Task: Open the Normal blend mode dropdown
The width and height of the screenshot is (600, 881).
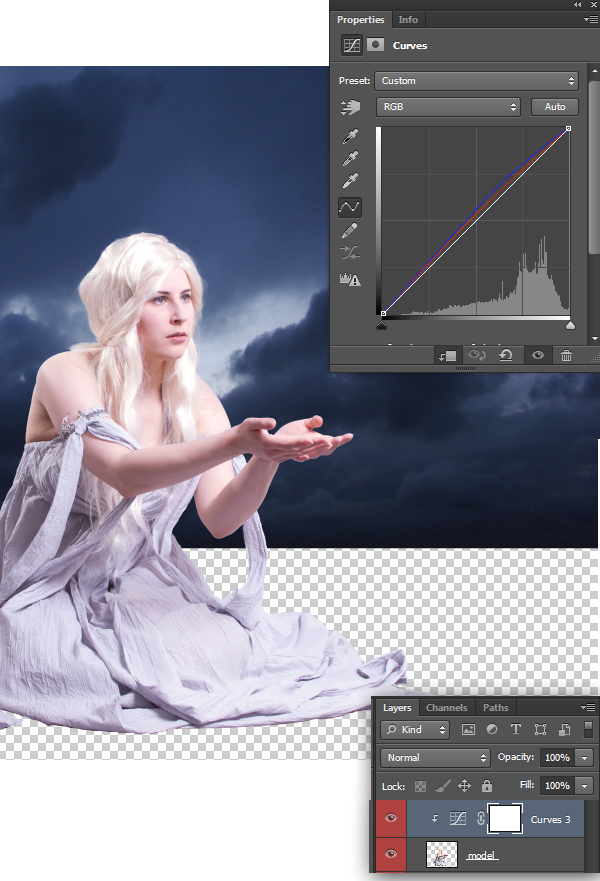Action: [435, 758]
